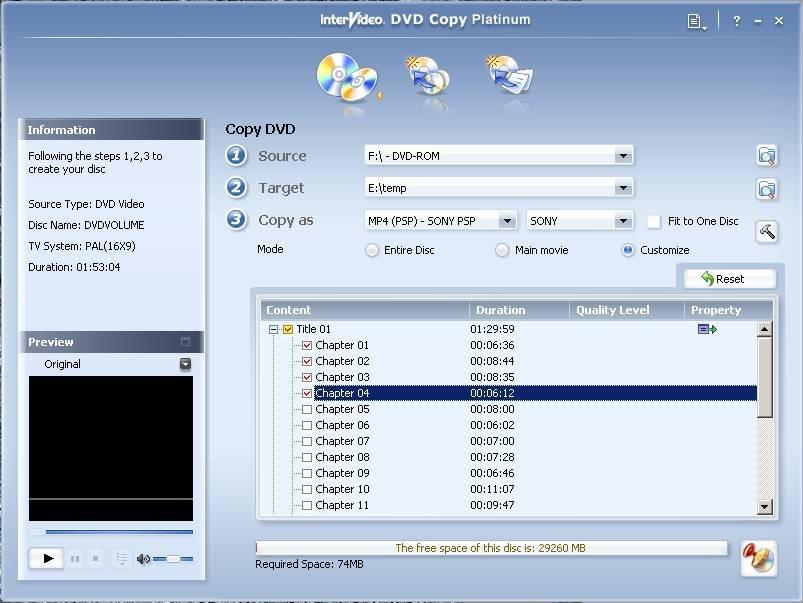This screenshot has width=803, height=603.
Task: Open help with the question mark icon
Action: pyautogui.click(x=736, y=21)
